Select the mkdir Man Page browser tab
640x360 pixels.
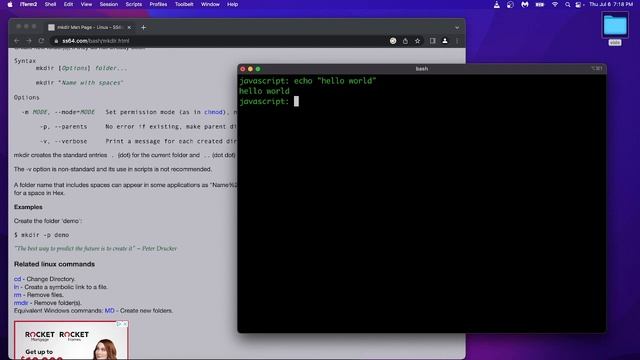(89, 27)
